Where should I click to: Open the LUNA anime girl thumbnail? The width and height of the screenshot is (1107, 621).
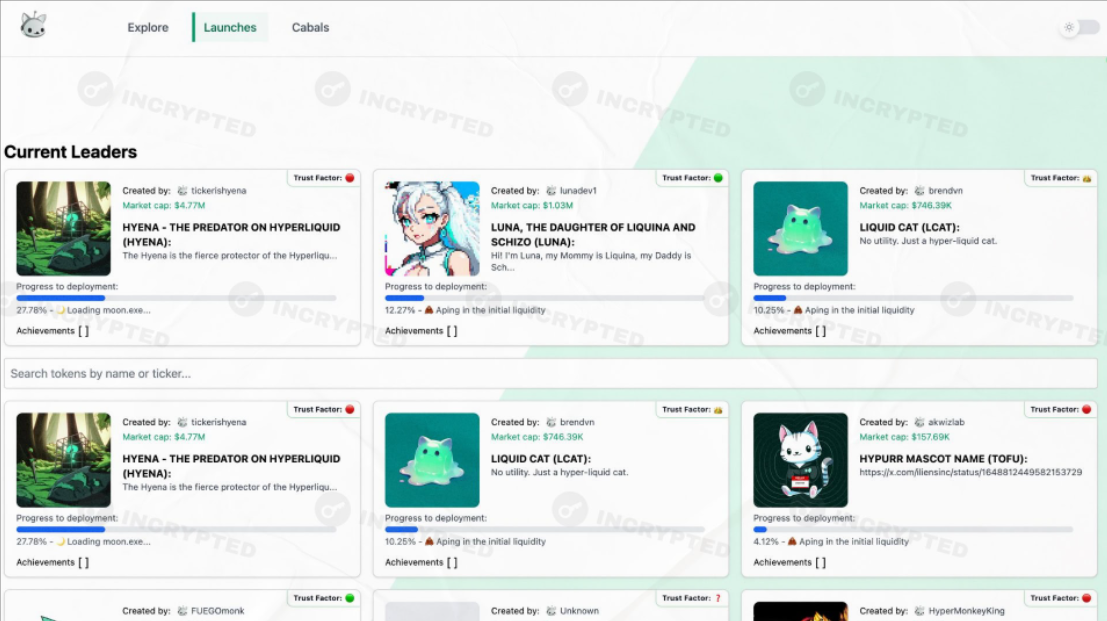432,229
